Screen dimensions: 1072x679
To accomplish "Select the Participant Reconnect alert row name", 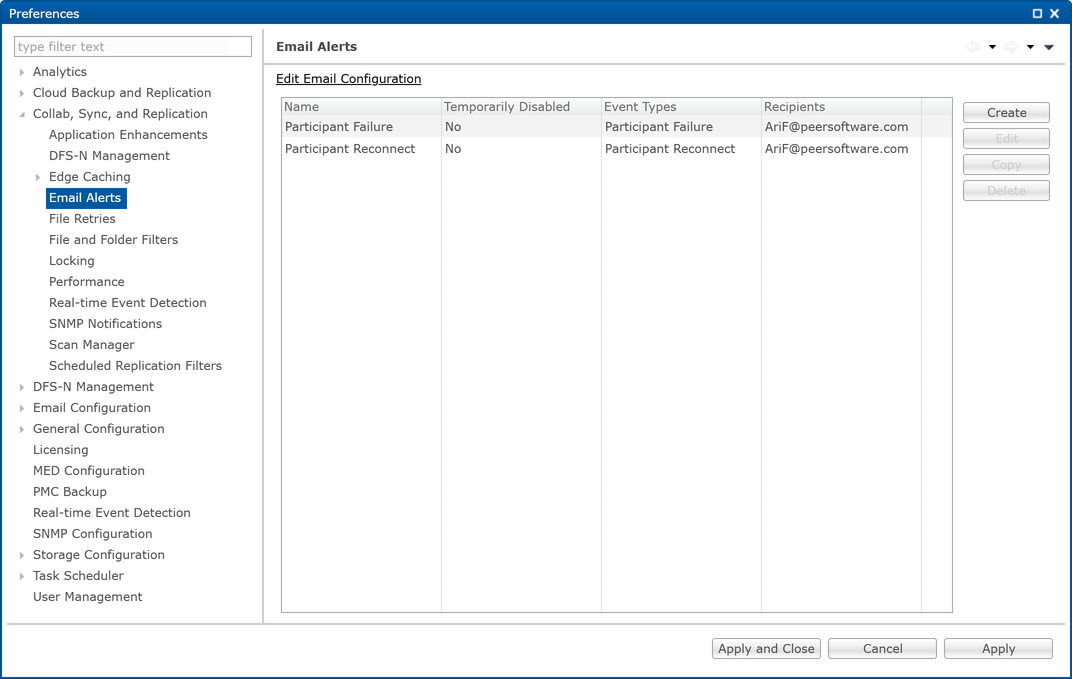I will pos(350,149).
